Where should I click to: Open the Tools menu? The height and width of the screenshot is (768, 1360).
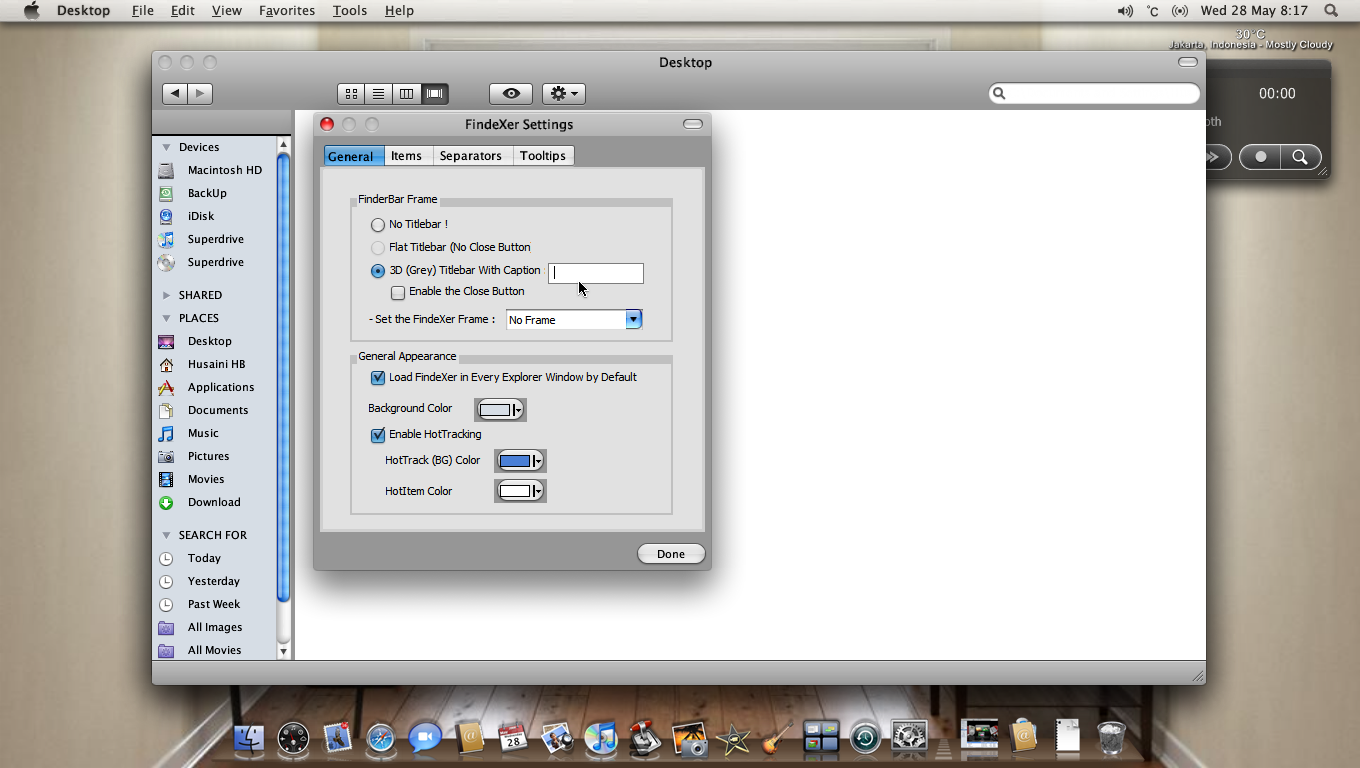(350, 10)
